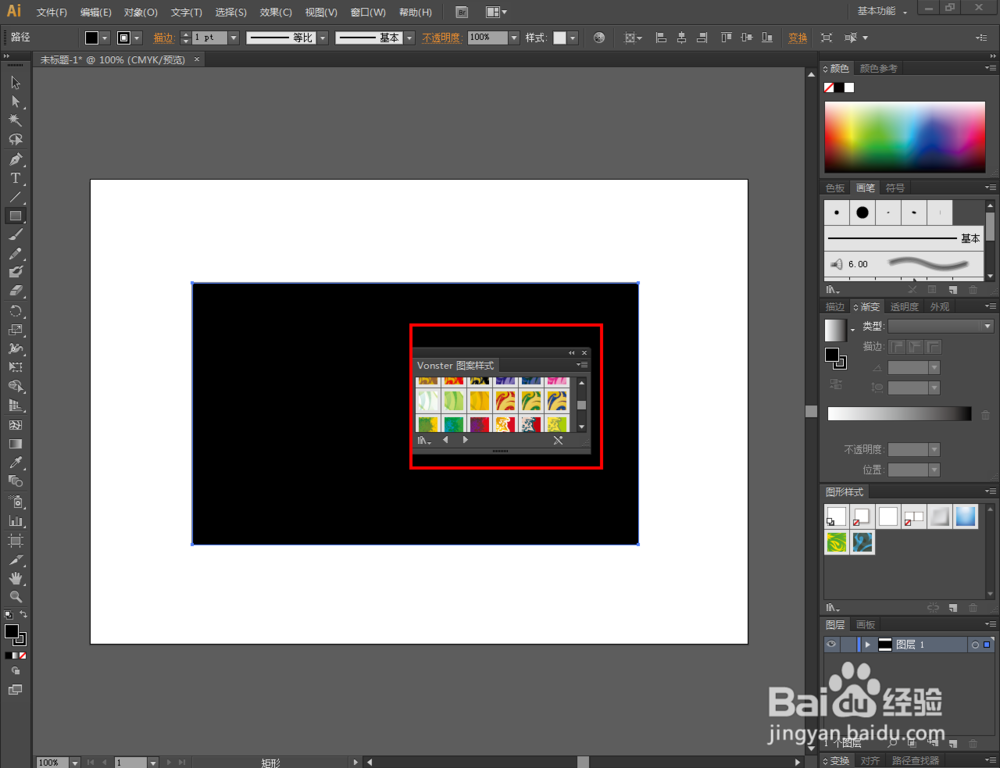Select the Direct Selection tool
Viewport: 1000px width, 768px height.
15,102
